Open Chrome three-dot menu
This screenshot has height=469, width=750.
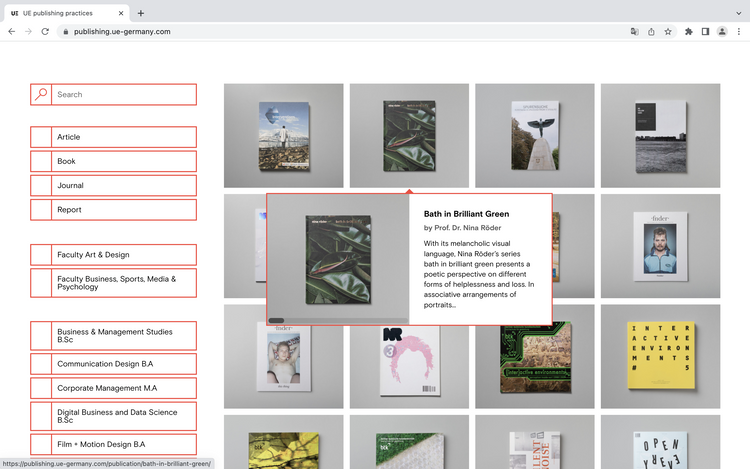click(739, 32)
